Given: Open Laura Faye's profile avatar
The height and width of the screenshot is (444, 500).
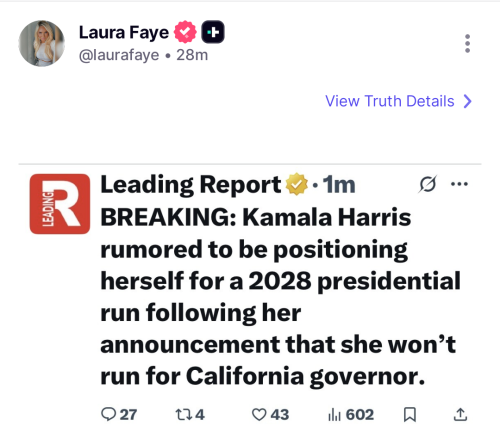Looking at the screenshot, I should coord(42,43).
